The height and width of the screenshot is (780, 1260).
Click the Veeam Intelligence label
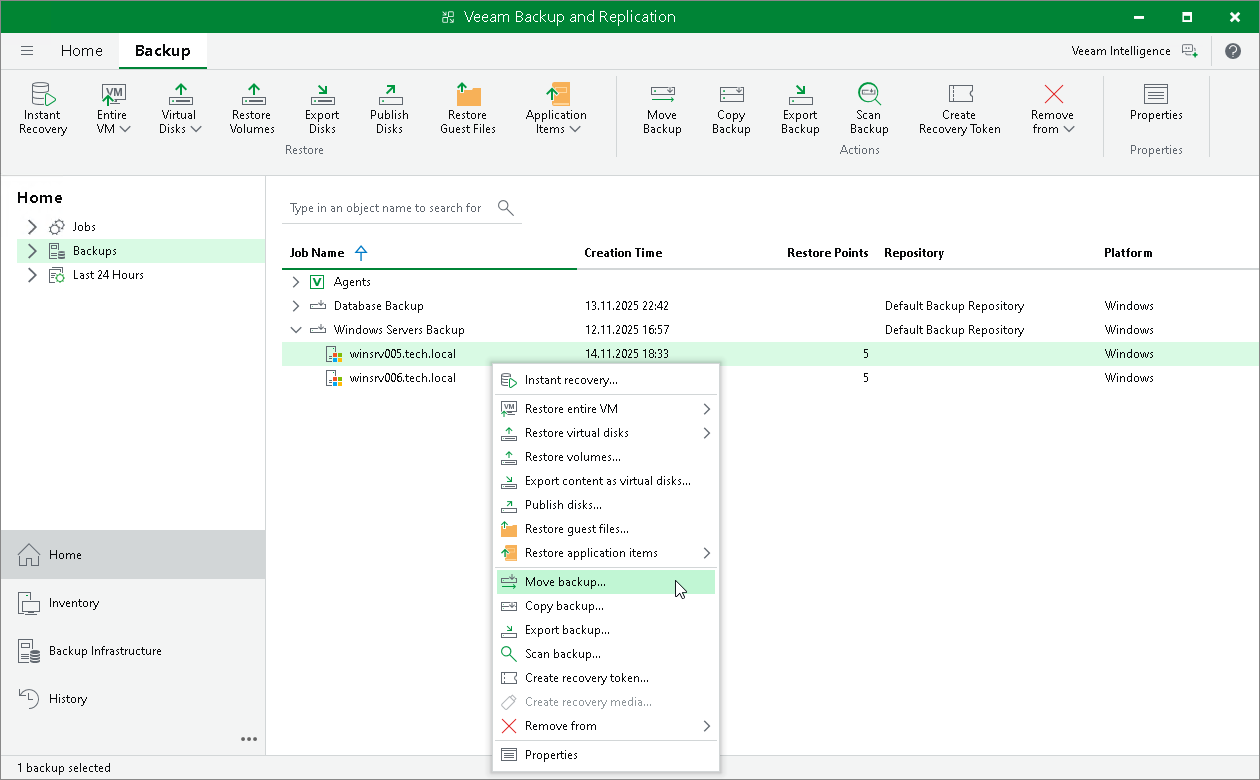click(1120, 51)
